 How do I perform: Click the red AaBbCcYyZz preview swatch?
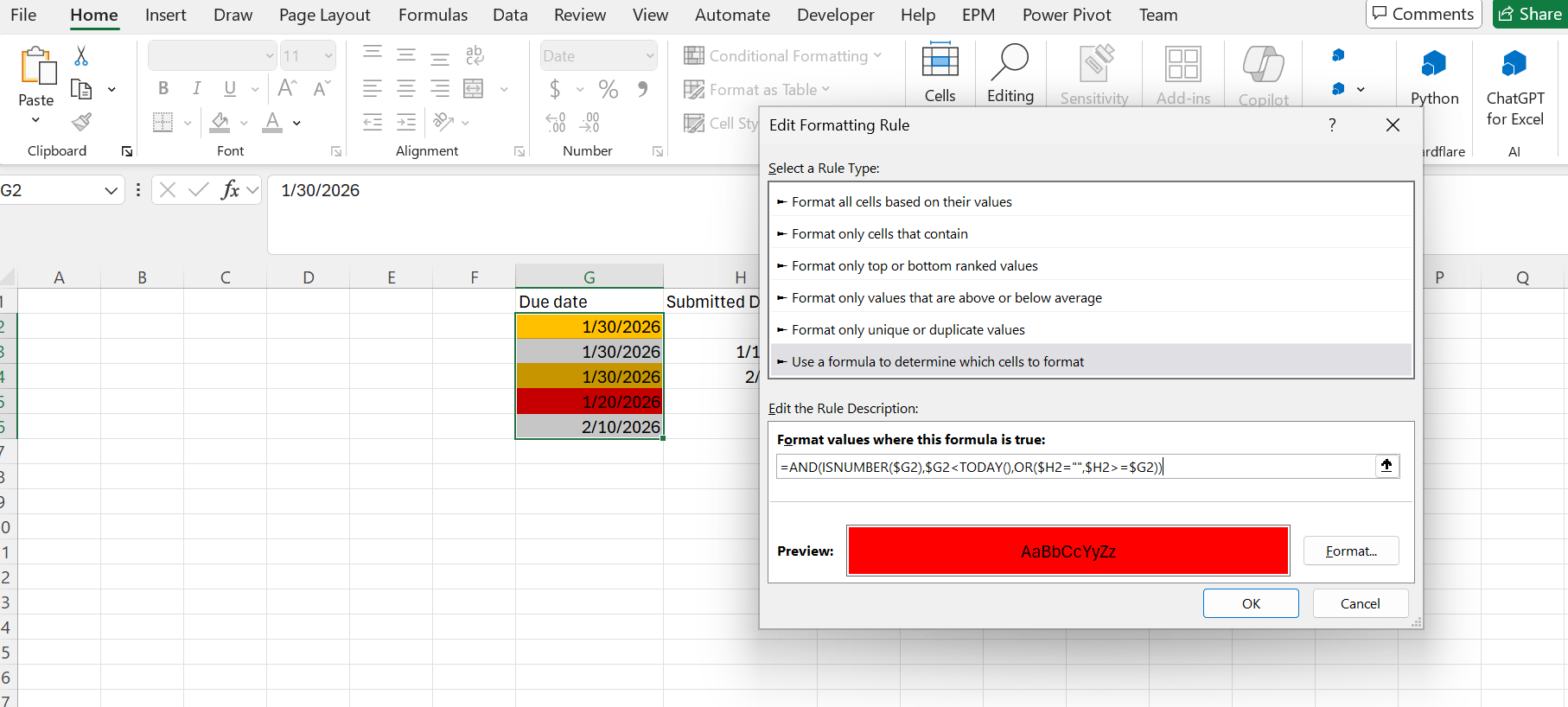1068,551
